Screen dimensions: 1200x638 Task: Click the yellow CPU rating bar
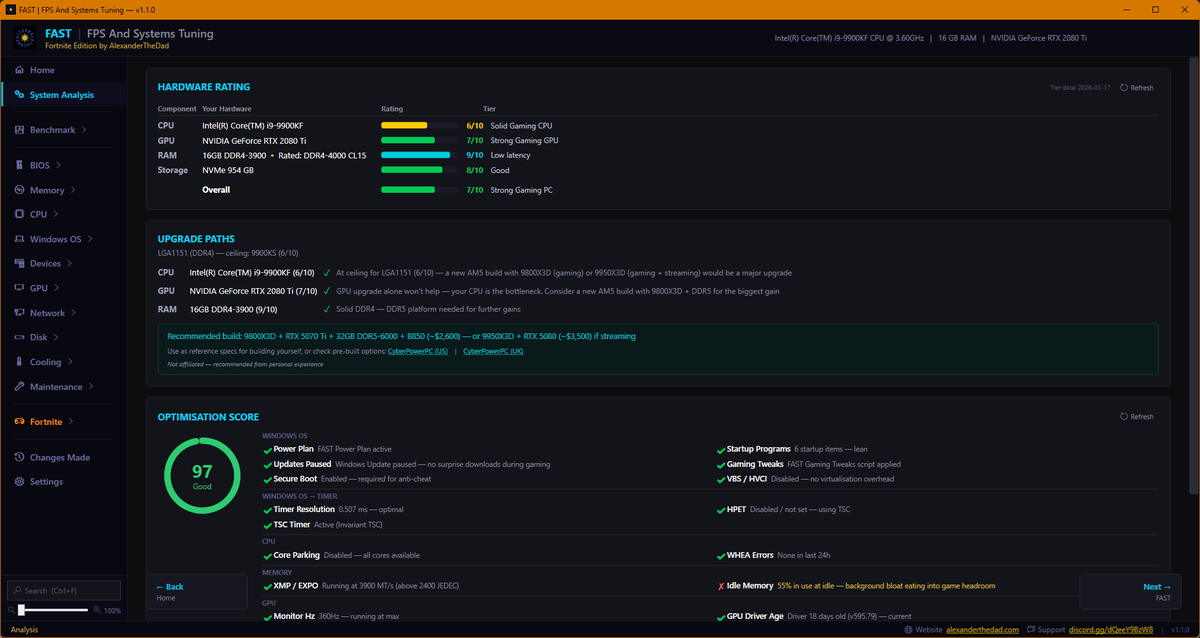pyautogui.click(x=404, y=126)
